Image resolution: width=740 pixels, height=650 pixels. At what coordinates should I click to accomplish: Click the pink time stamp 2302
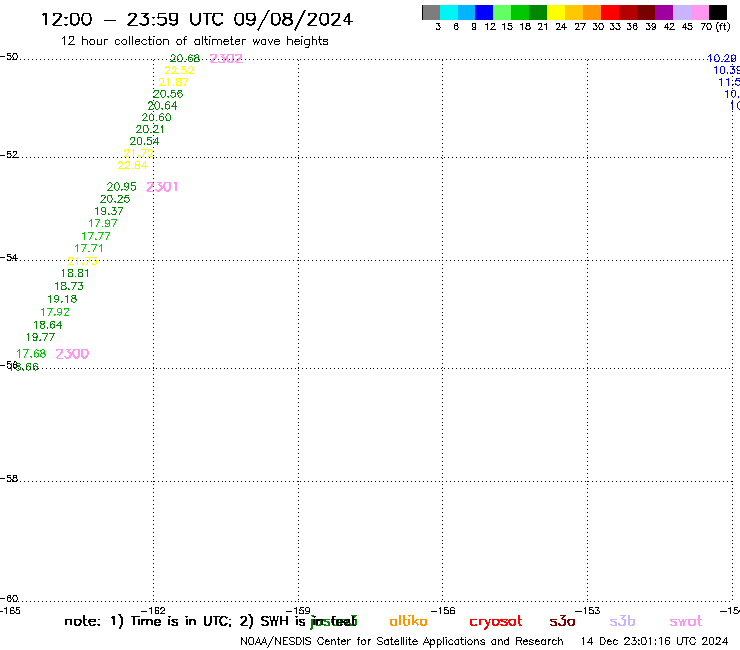[x=226, y=59]
